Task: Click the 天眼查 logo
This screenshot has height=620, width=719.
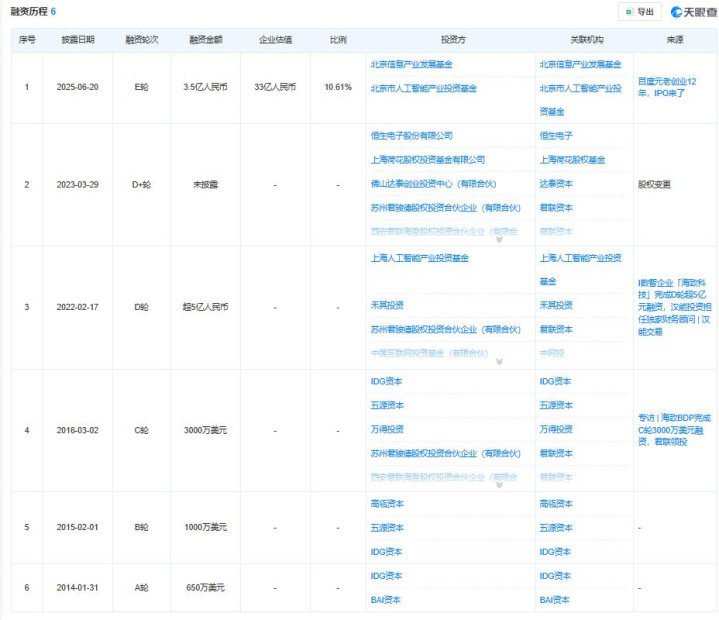Action: 691,11
